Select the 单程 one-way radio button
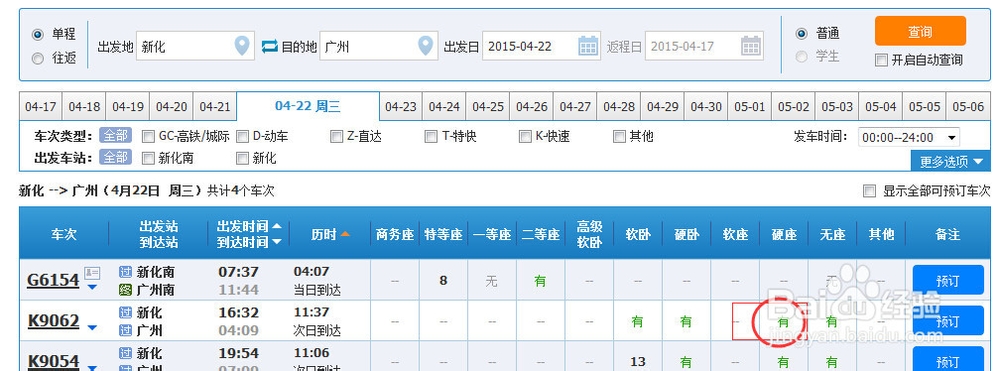This screenshot has height=371, width=1000. point(38,34)
